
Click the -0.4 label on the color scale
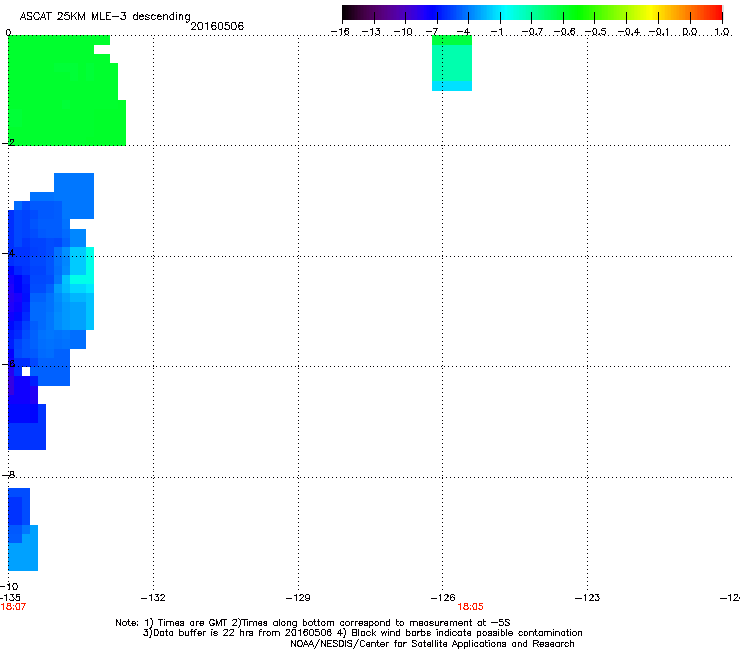point(629,32)
